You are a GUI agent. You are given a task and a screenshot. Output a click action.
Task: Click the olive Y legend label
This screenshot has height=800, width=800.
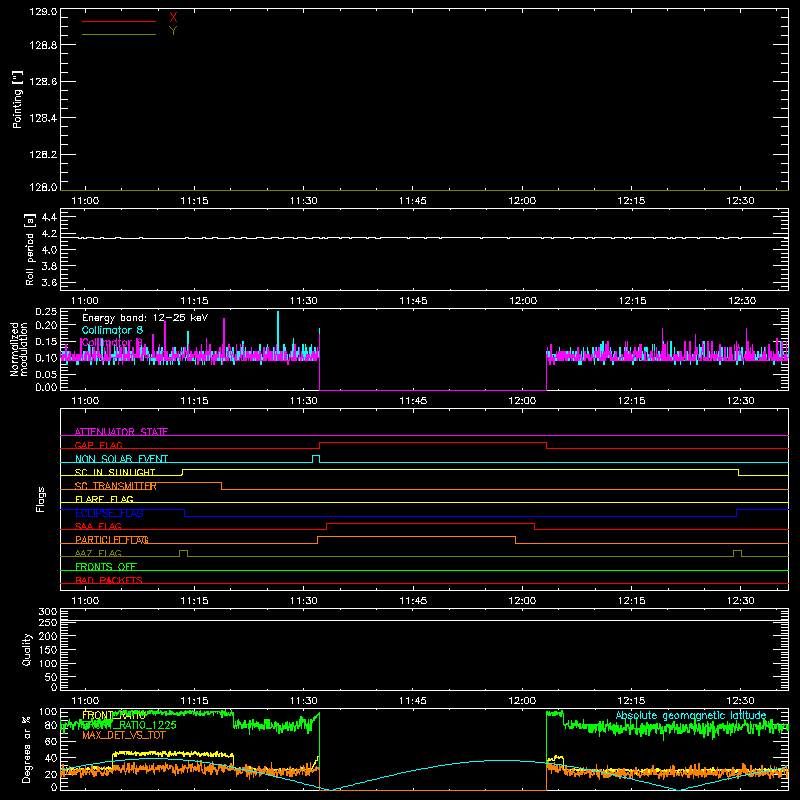[x=173, y=31]
